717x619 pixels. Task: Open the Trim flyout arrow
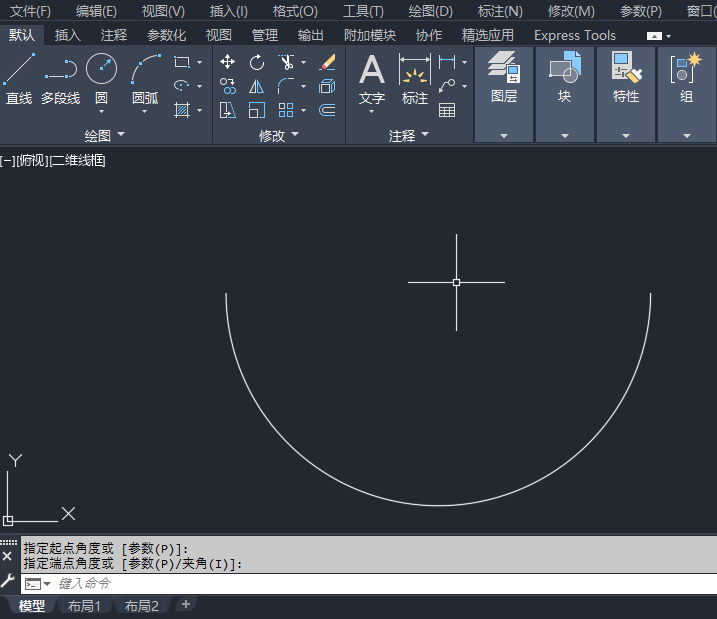point(303,62)
